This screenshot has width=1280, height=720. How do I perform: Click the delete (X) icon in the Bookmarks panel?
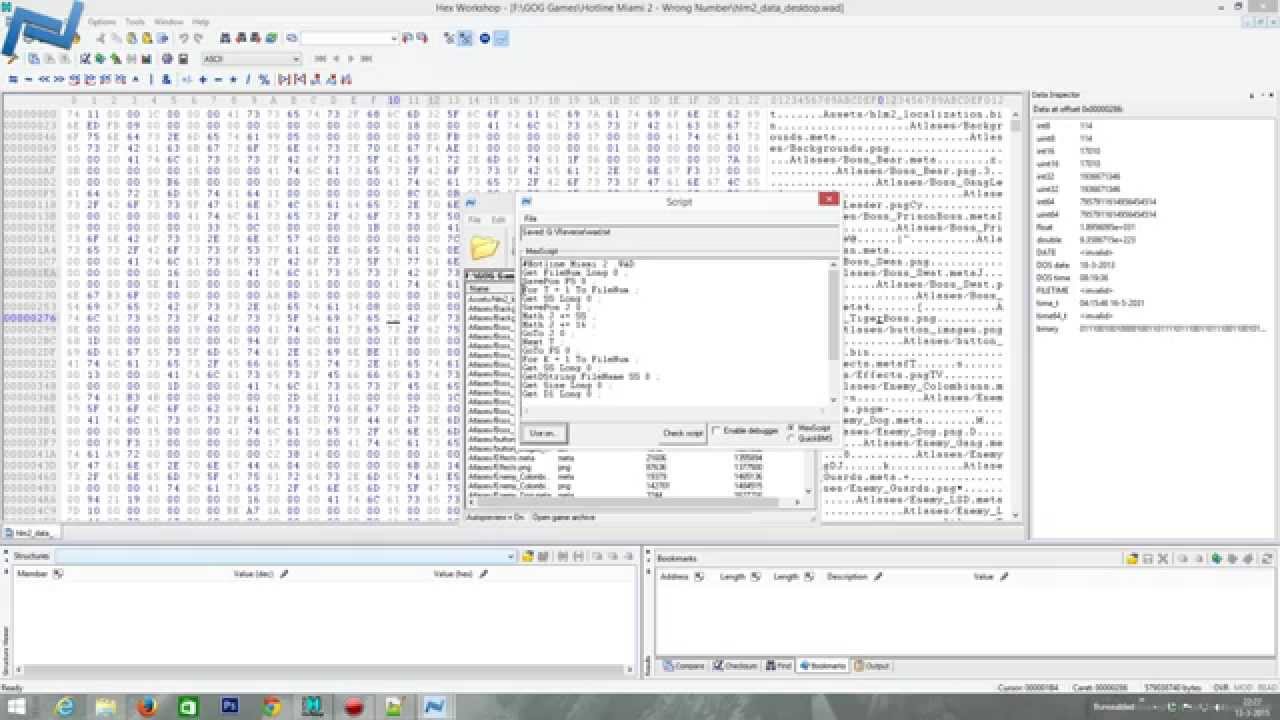[x=1162, y=558]
